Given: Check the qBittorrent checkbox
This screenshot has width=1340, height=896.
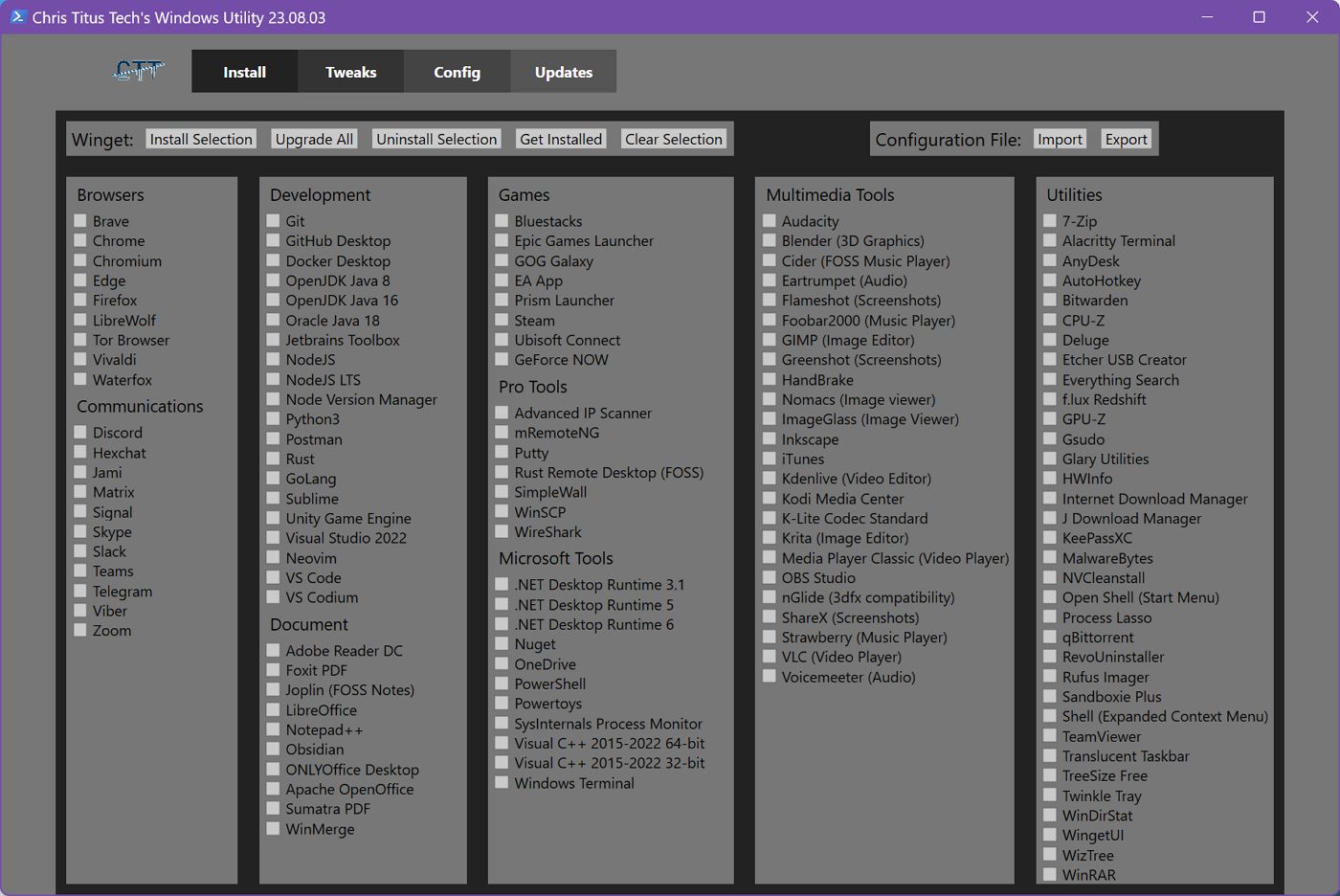Looking at the screenshot, I should (1050, 637).
